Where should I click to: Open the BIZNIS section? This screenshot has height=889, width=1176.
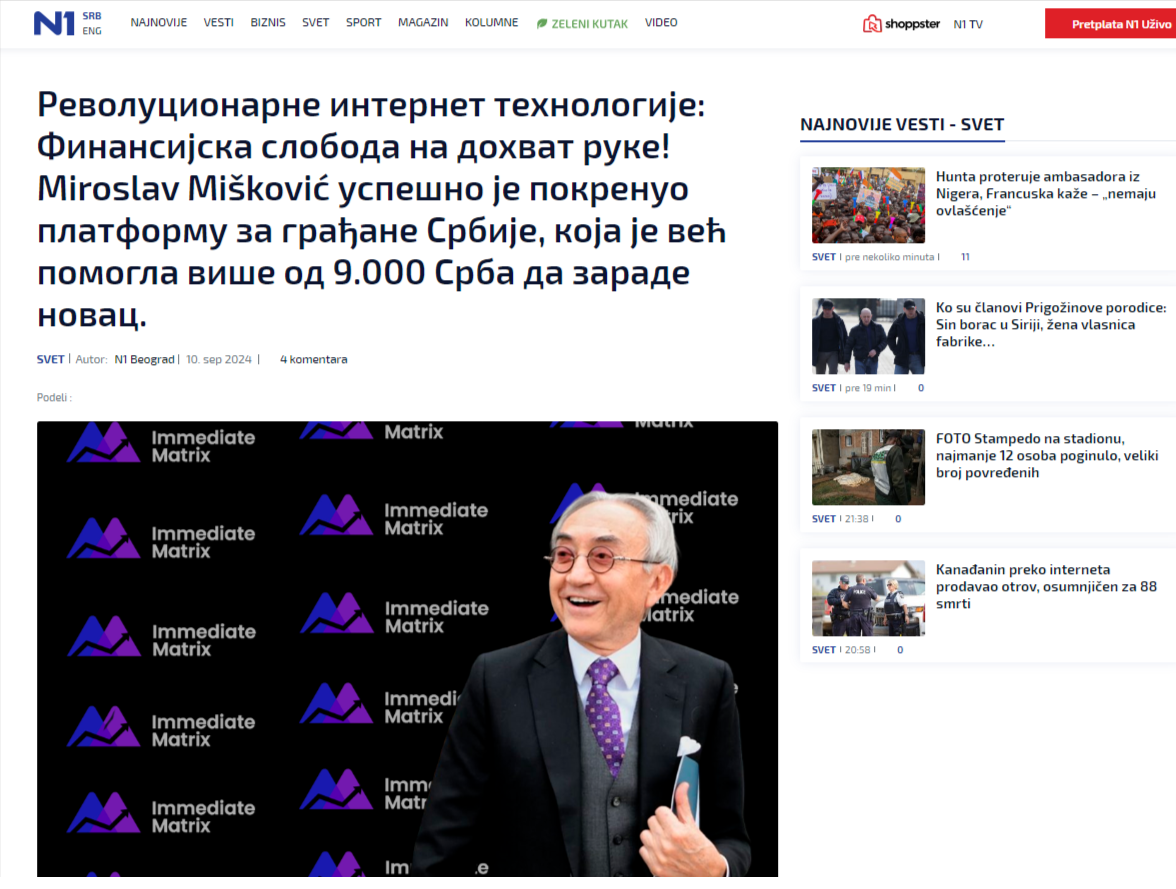pos(268,23)
